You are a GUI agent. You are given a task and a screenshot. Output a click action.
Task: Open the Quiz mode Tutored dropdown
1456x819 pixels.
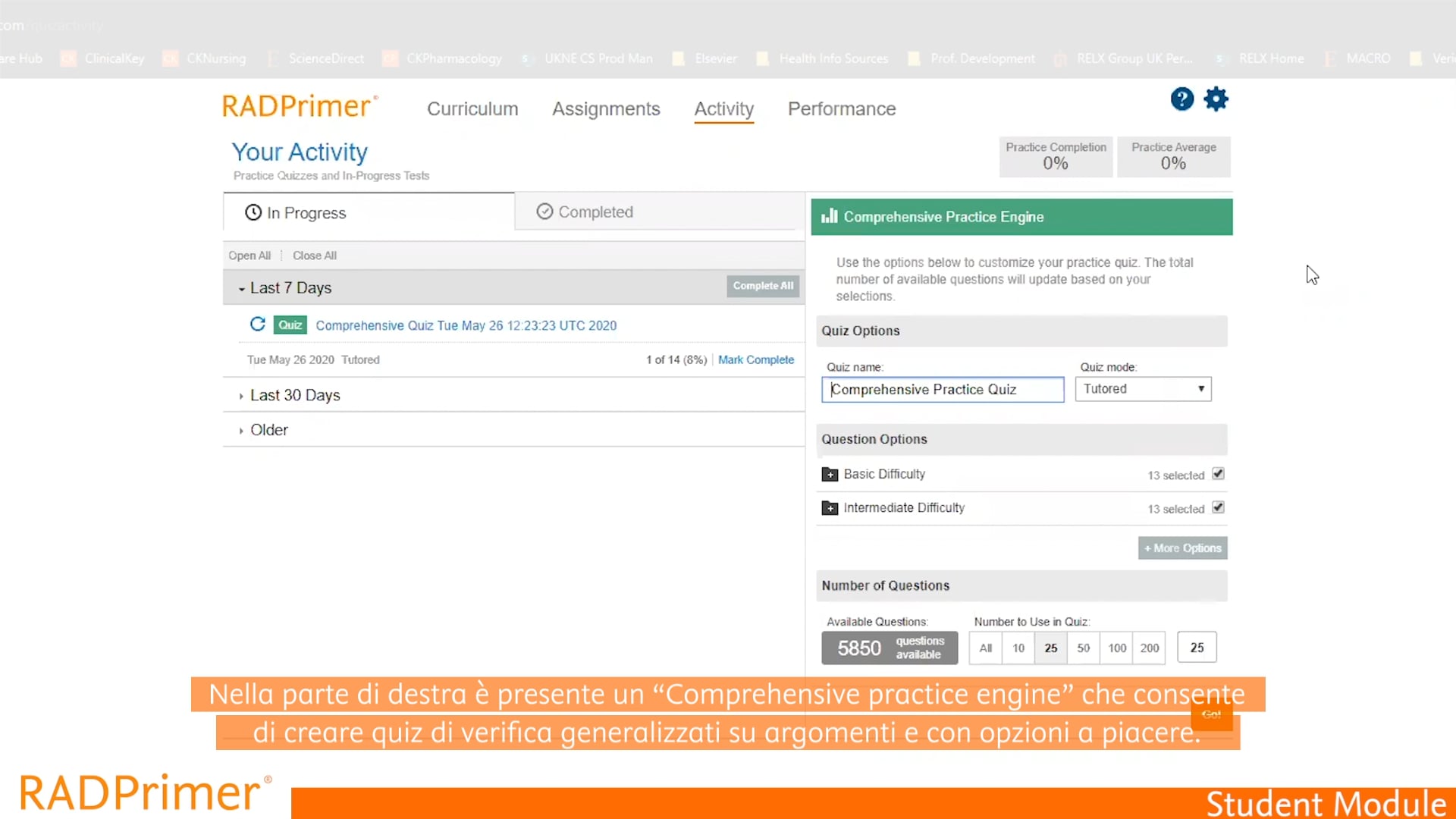coord(1142,389)
